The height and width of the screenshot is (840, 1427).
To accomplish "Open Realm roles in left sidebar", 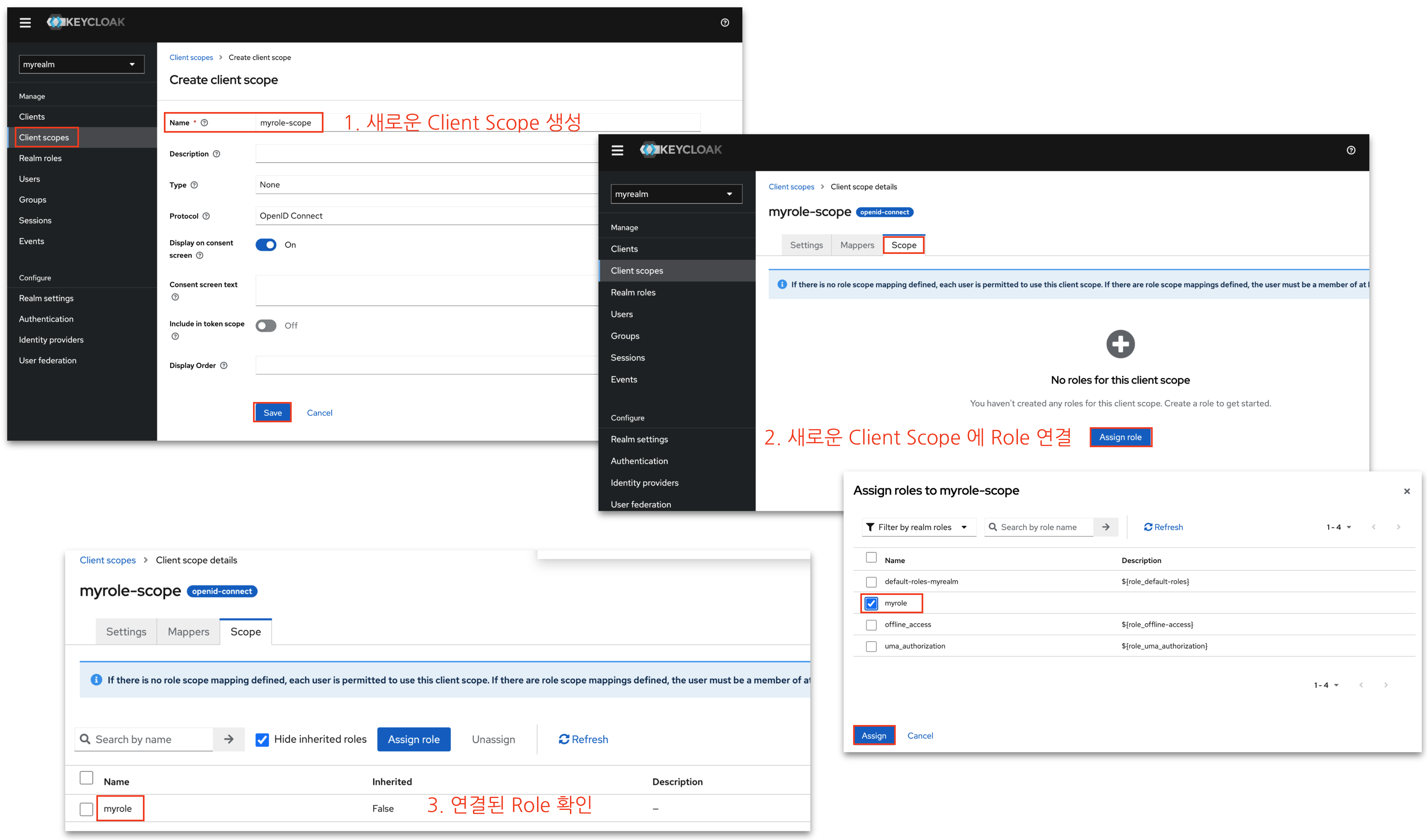I will (x=40, y=159).
